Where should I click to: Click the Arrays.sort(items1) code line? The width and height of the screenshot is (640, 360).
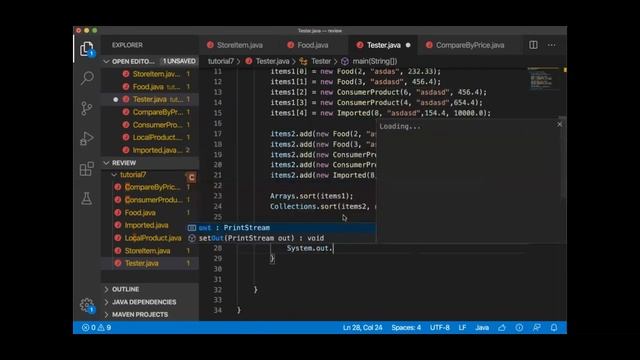coord(311,196)
